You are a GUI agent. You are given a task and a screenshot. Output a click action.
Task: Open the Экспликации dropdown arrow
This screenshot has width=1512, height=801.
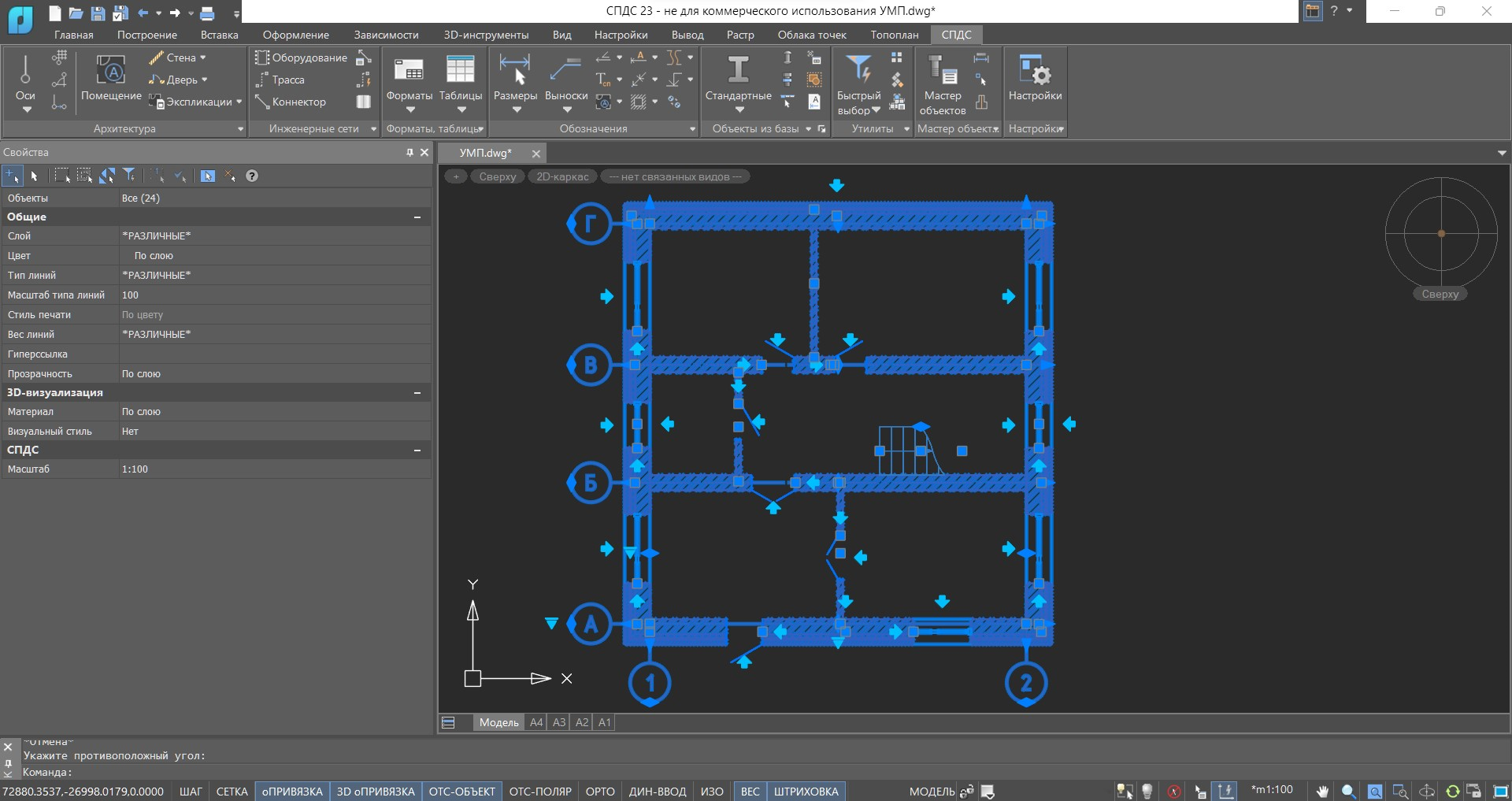[239, 102]
